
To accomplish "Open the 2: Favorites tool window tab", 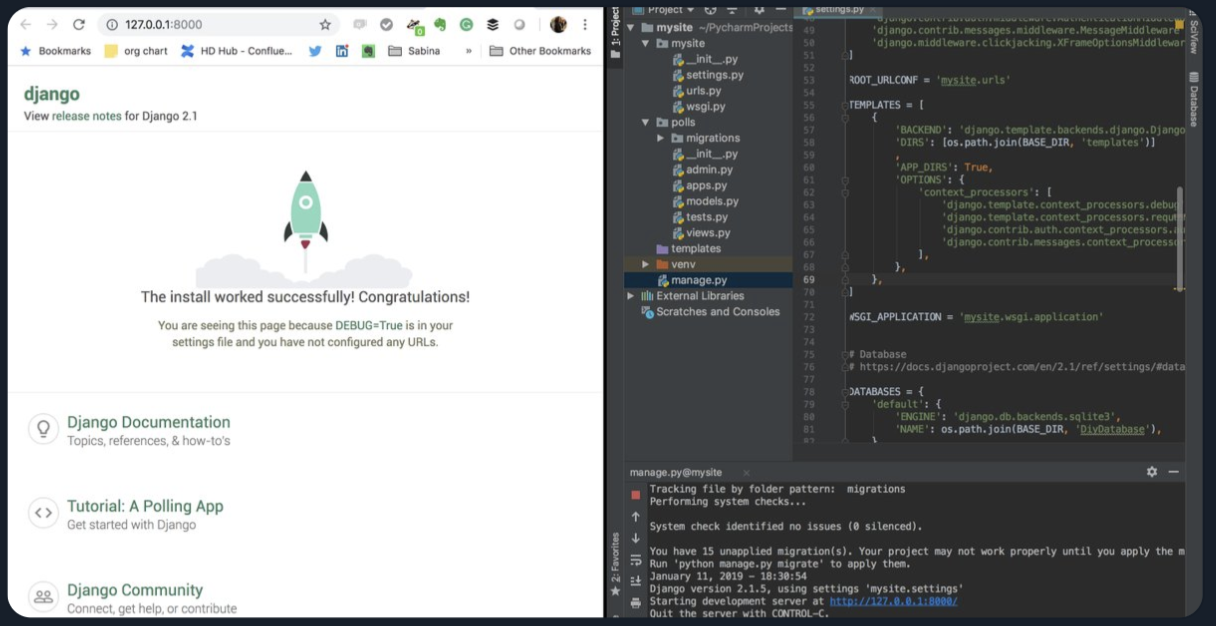I will click(x=616, y=565).
